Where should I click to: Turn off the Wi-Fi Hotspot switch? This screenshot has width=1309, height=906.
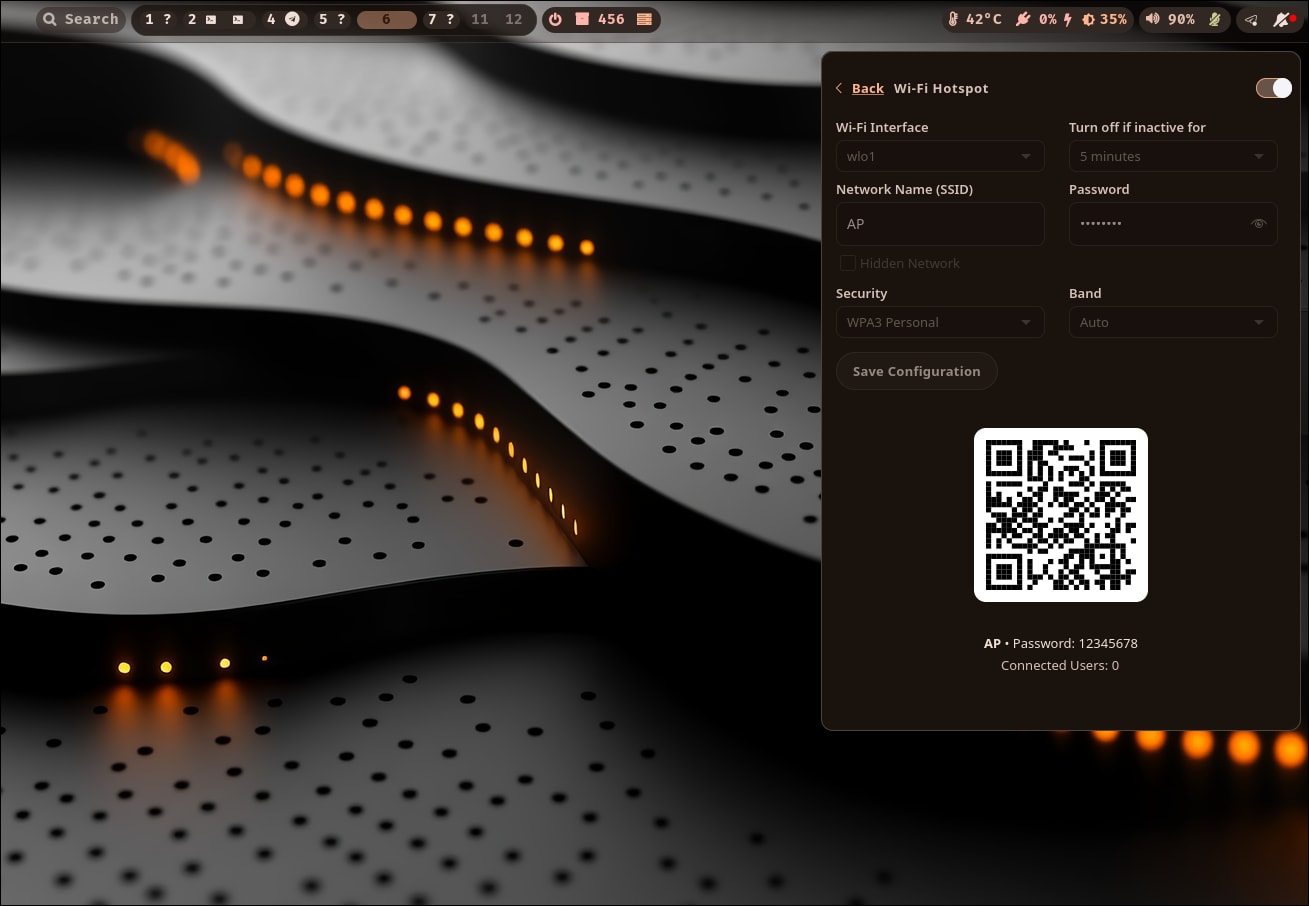pos(1274,88)
